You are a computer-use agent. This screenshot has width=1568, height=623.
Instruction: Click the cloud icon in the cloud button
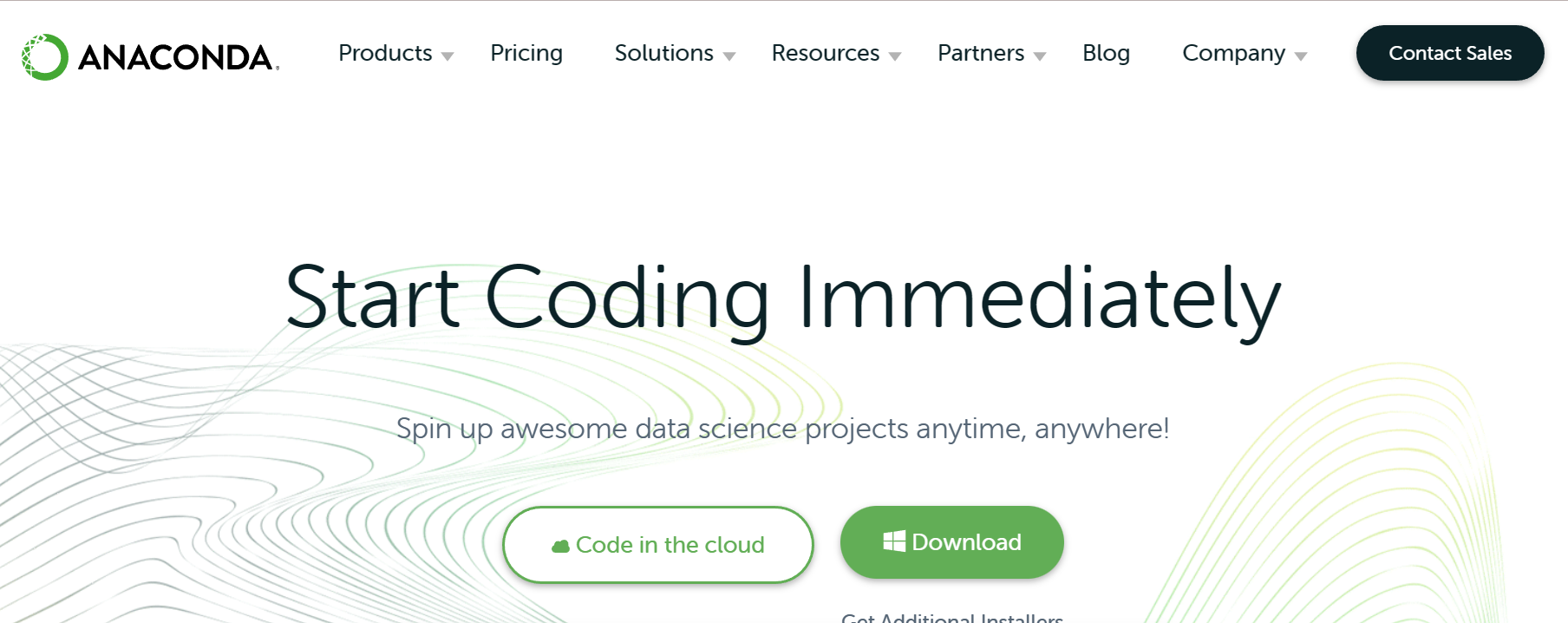561,546
